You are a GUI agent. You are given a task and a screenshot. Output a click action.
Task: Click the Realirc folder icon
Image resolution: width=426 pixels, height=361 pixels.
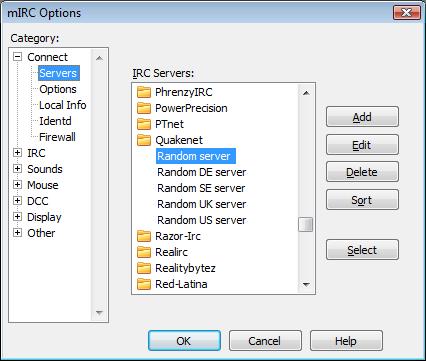pyautogui.click(x=144, y=252)
